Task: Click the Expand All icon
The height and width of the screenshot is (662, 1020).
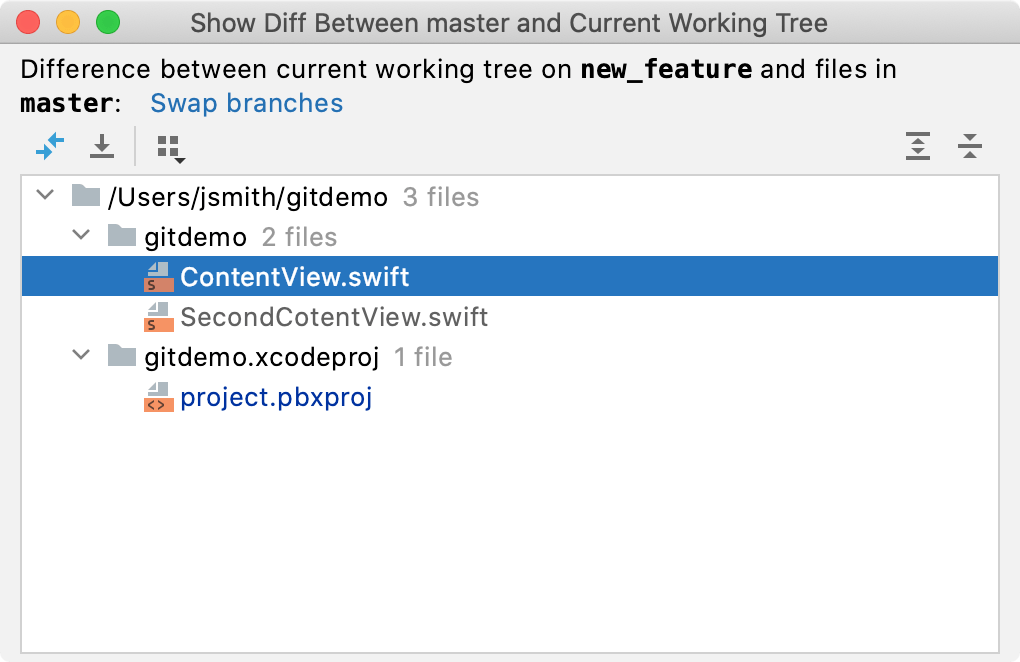Action: [x=918, y=146]
